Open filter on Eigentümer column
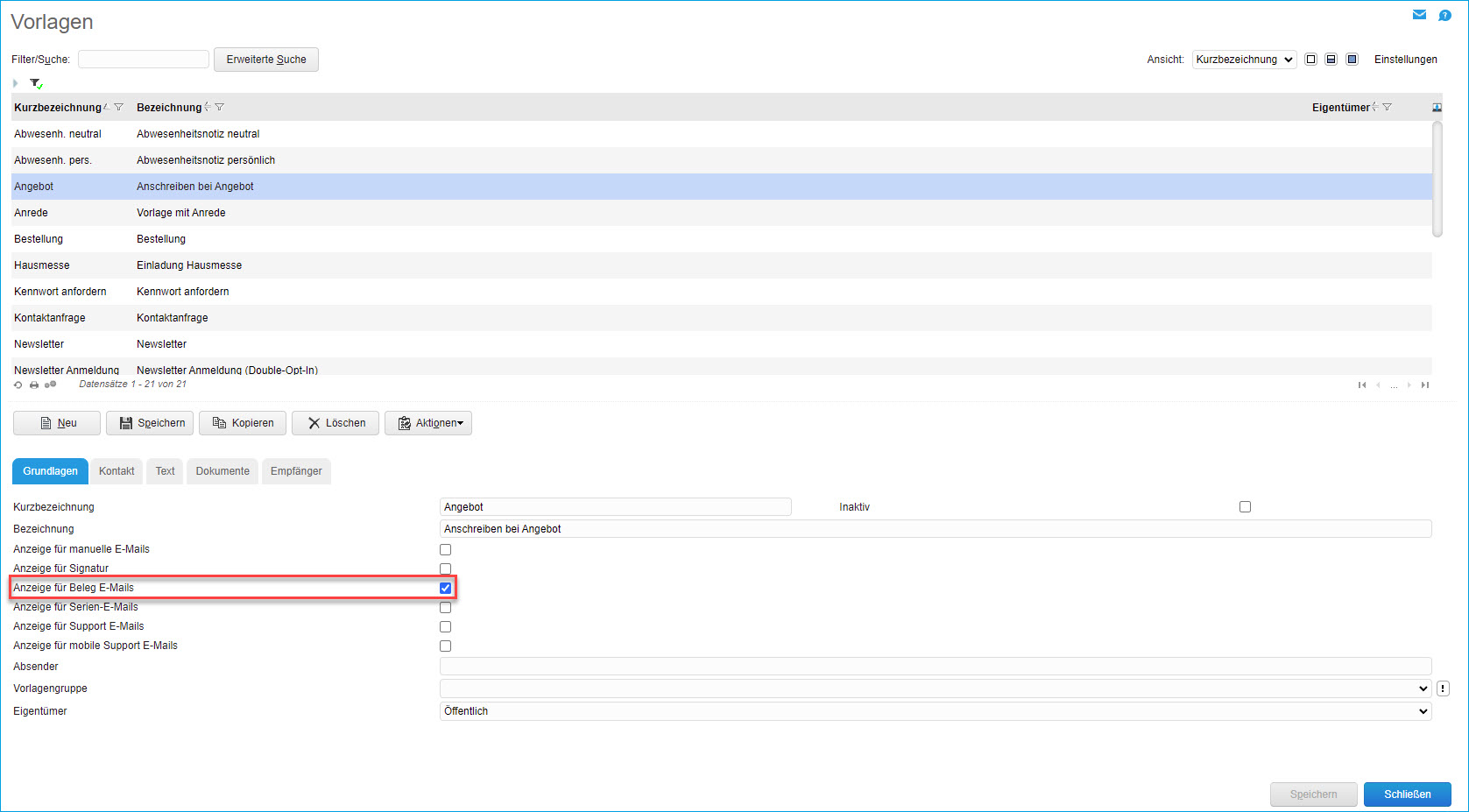1469x812 pixels. (x=1387, y=108)
